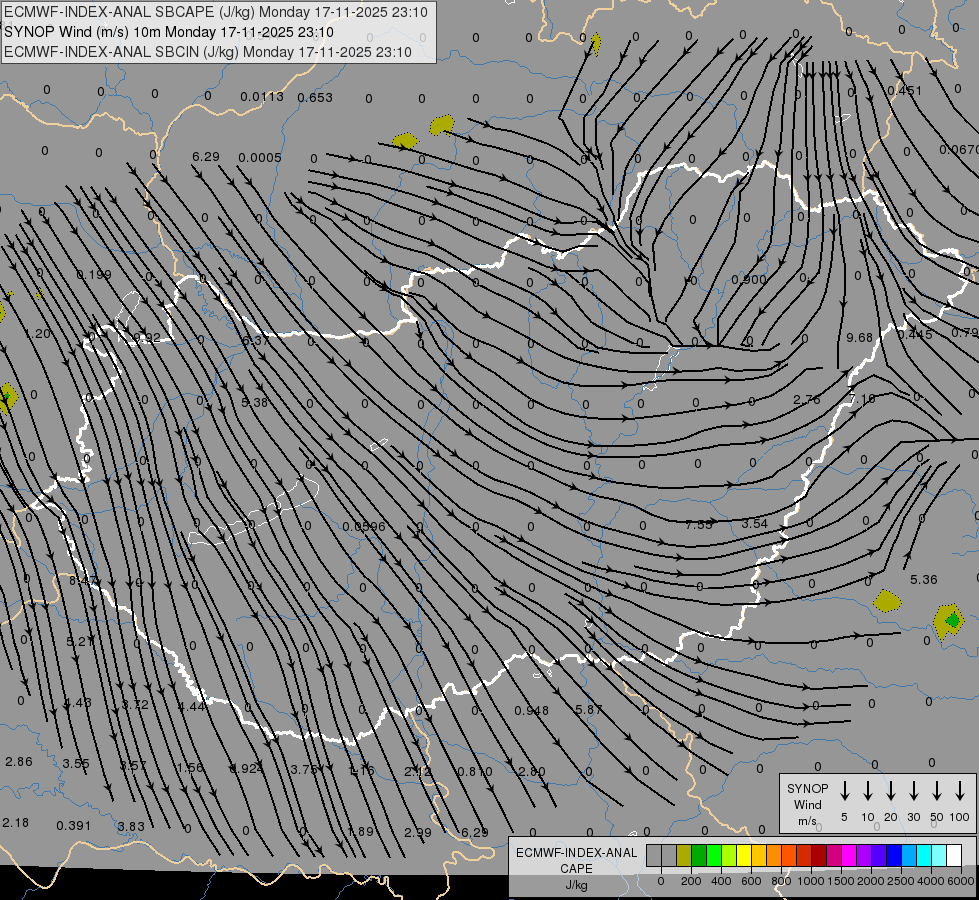Click the 'ECMWF-INDEX-ANAL CAPE J/kg' legend caption
979x900 pixels.
pos(576,868)
